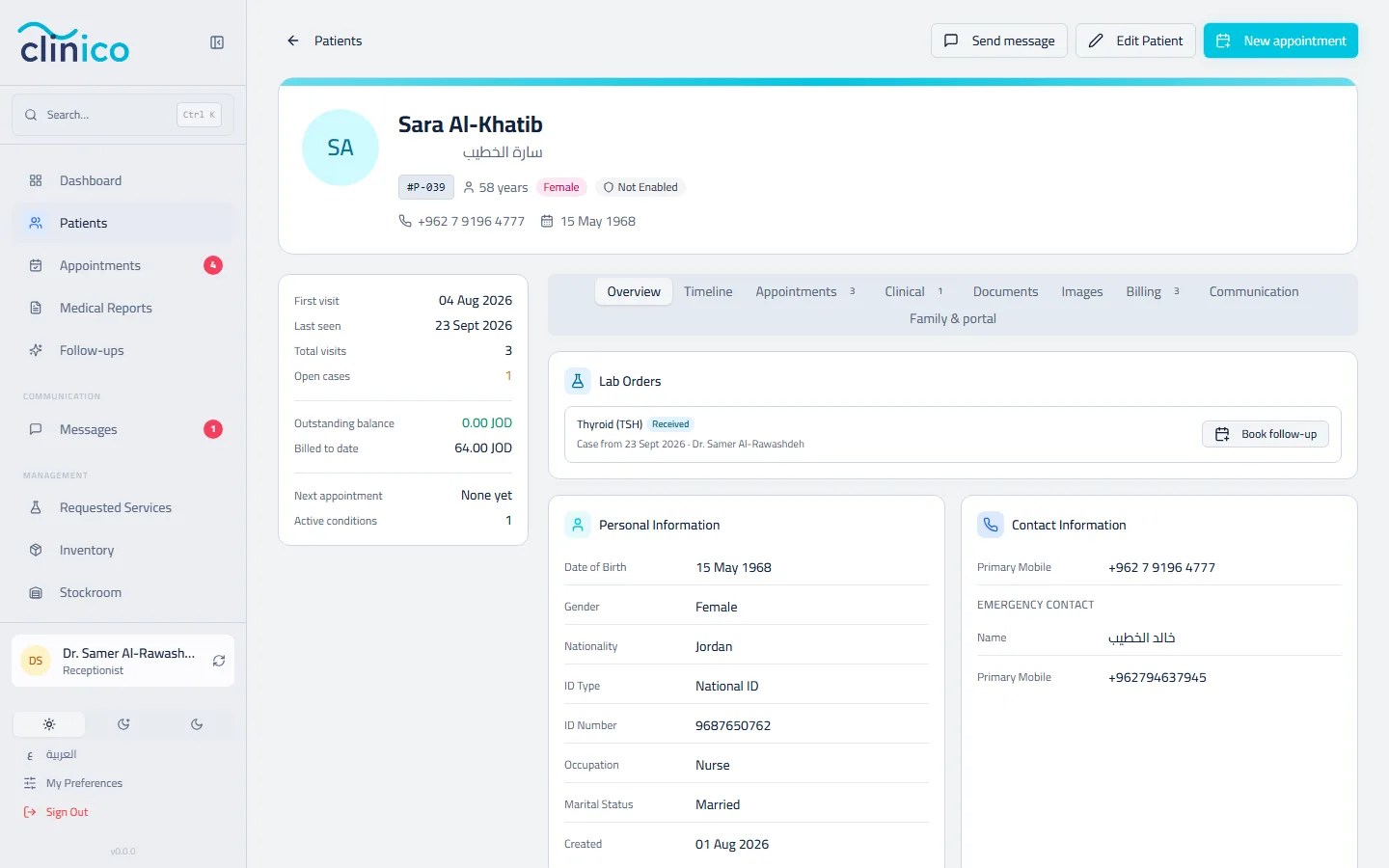Screen dimensions: 1389x868
Task: Enable dark theme with plain moon icon
Action: [197, 724]
